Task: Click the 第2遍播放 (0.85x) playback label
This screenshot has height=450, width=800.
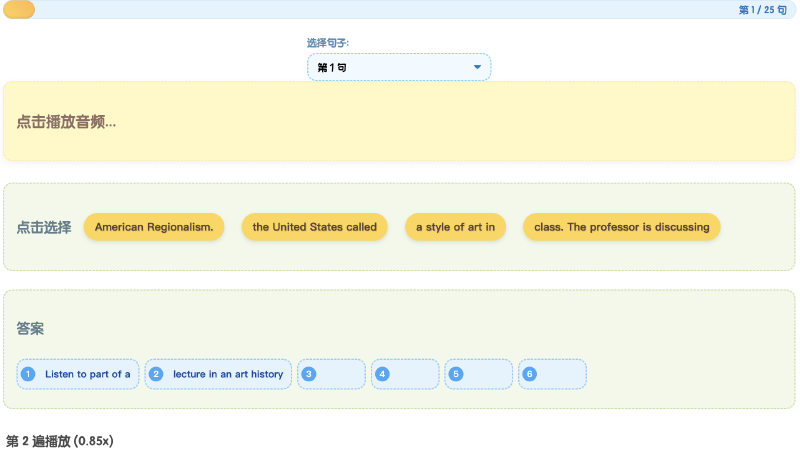Action: [x=60, y=440]
